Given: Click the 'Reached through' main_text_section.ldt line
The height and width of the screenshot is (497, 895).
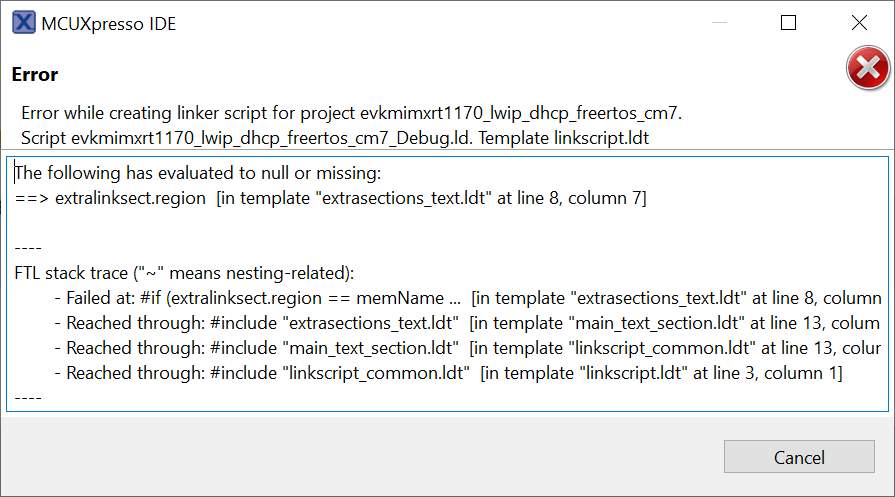Looking at the screenshot, I should (470, 348).
